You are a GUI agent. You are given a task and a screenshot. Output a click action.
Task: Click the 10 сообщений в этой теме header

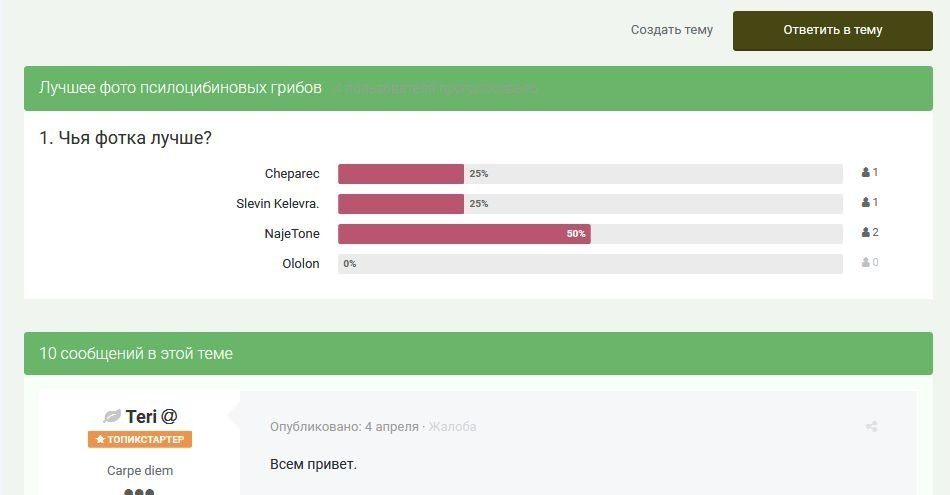(136, 353)
